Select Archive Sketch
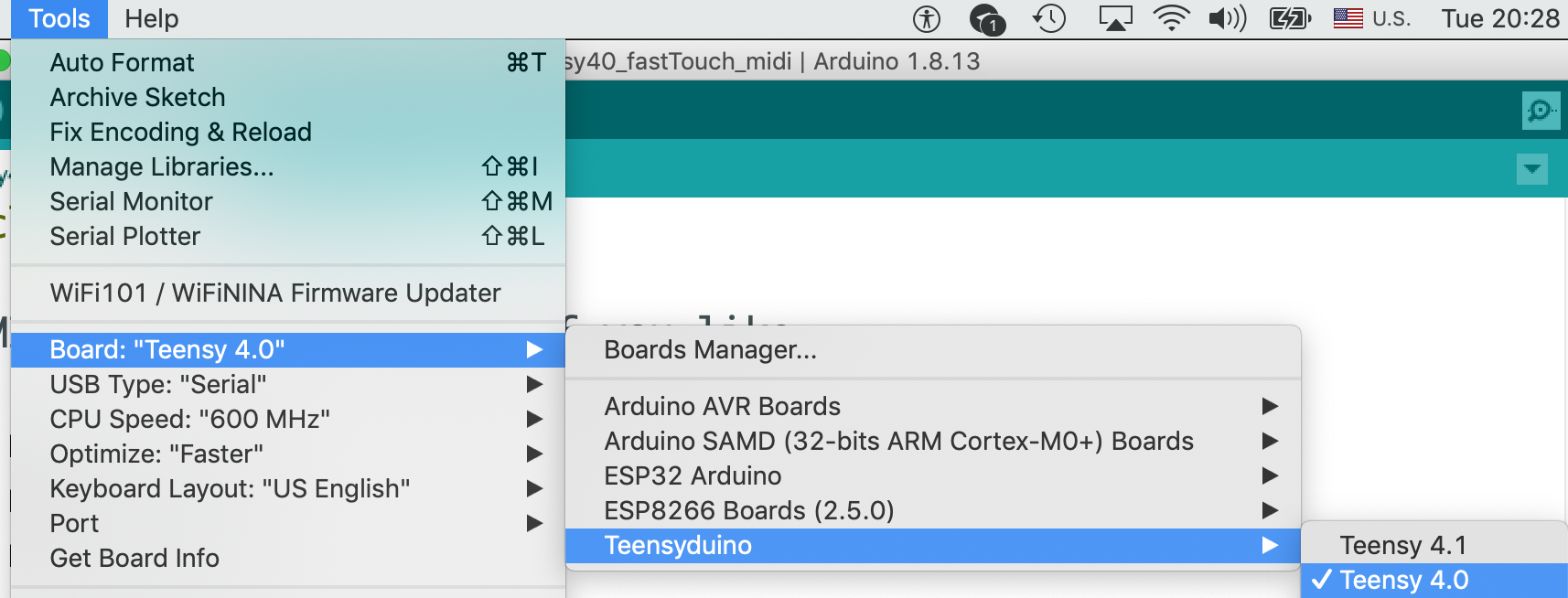This screenshot has height=598, width=1568. (x=288, y=97)
